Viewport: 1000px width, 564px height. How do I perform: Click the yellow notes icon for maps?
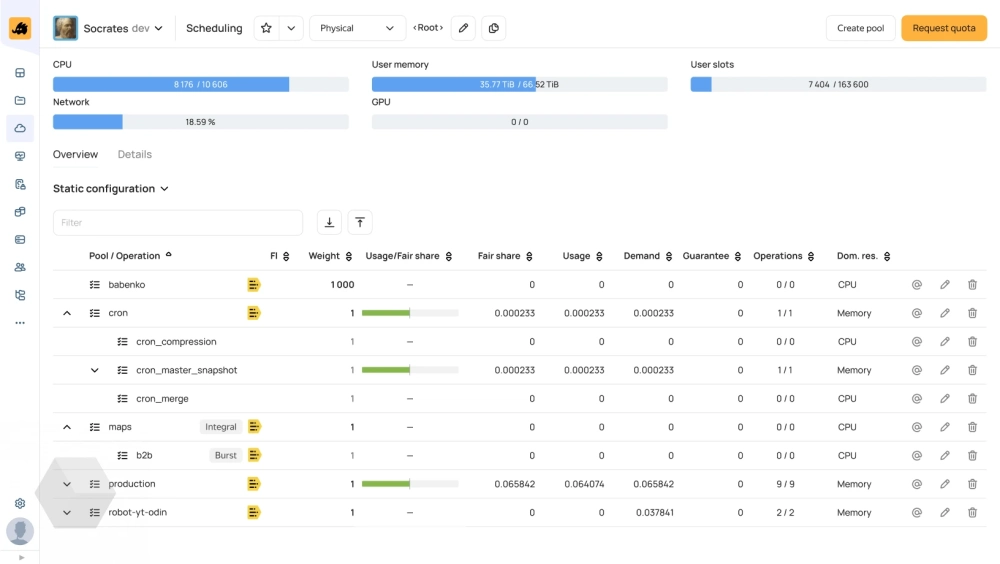(254, 427)
